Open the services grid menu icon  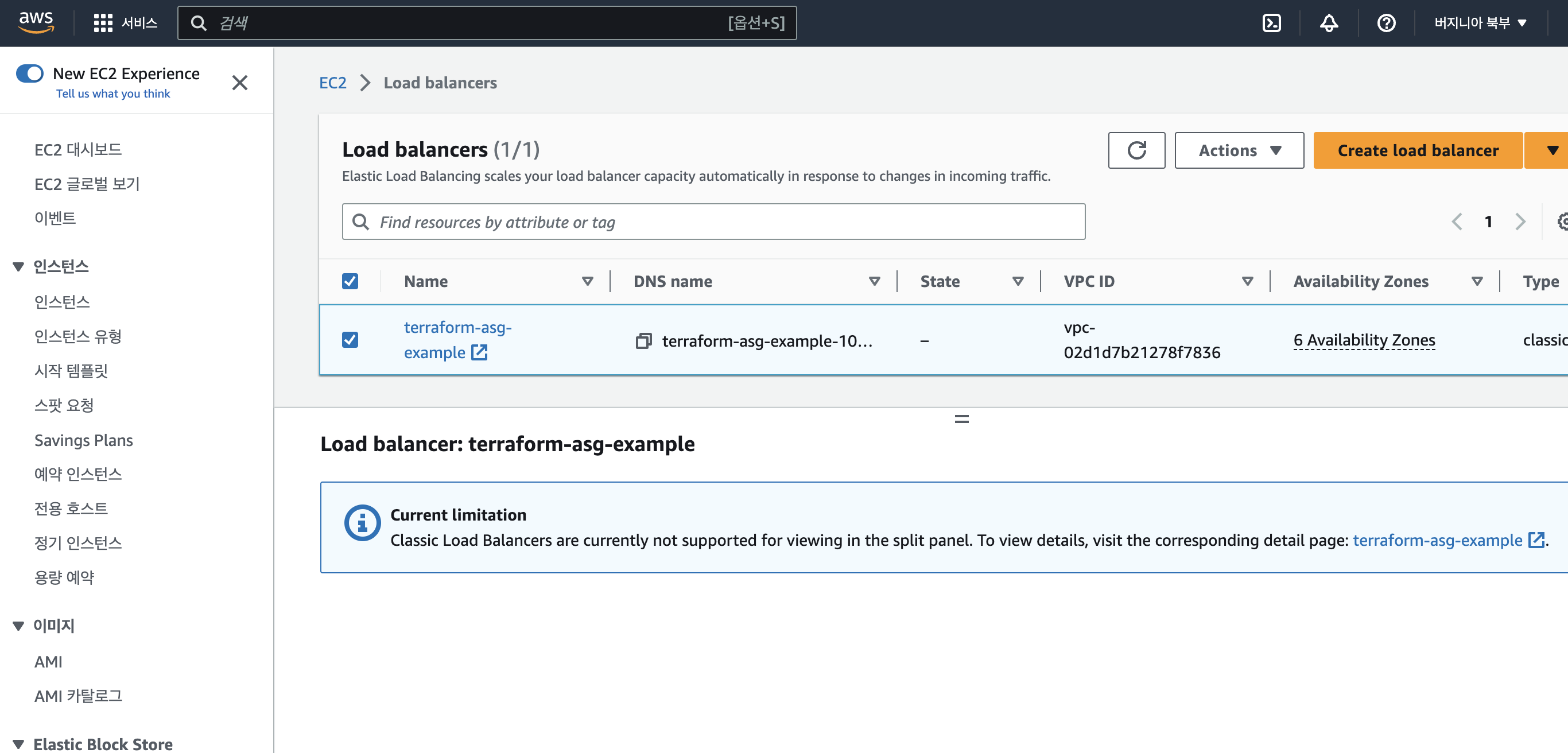click(103, 23)
